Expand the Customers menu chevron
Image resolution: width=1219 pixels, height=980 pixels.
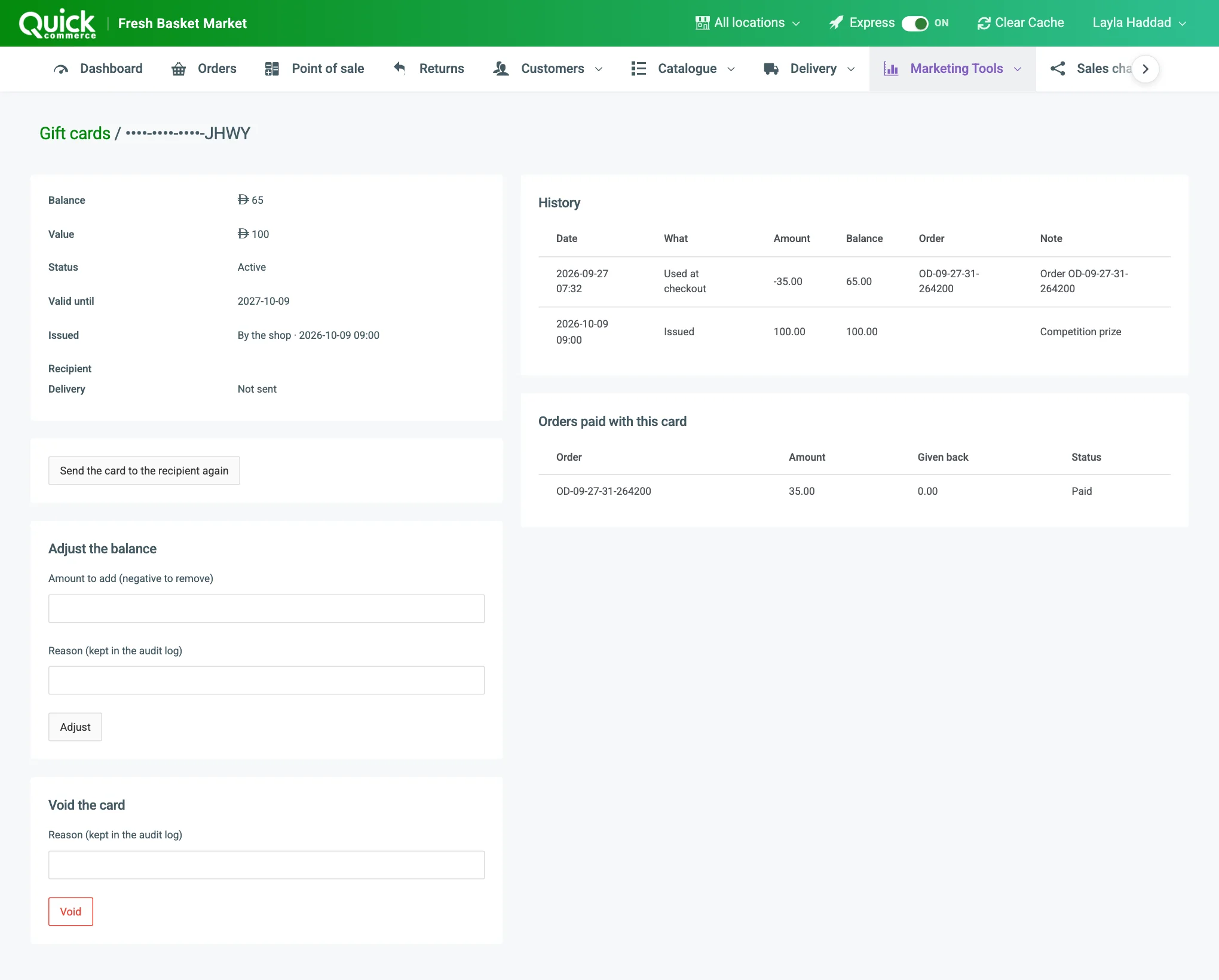[599, 69]
